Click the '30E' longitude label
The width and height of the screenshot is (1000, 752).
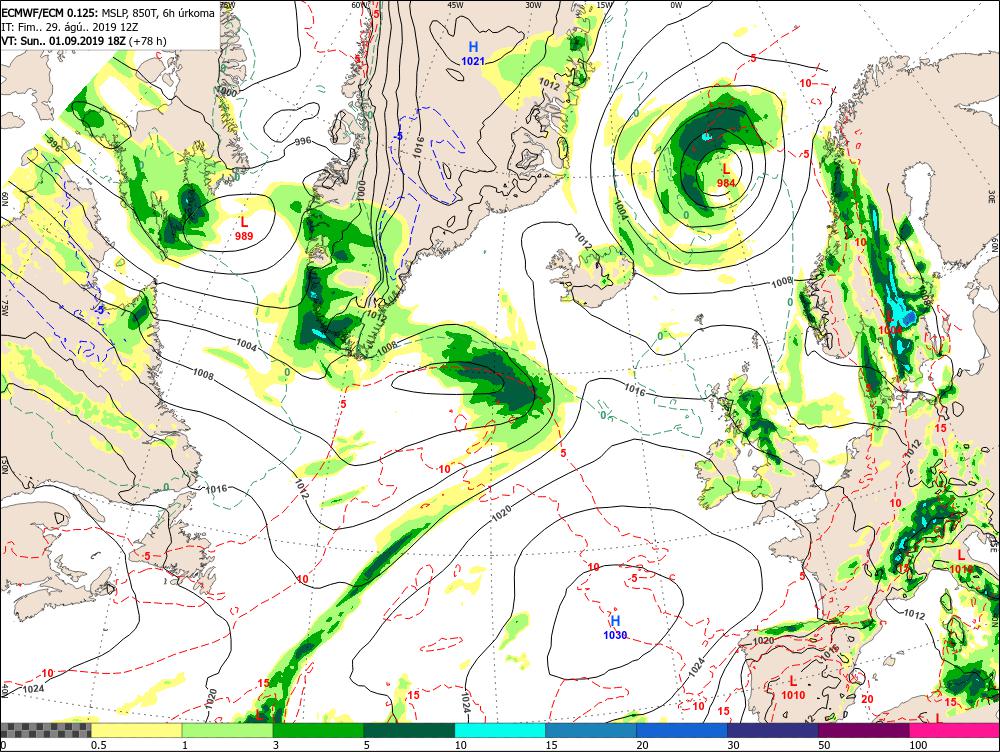[x=994, y=195]
